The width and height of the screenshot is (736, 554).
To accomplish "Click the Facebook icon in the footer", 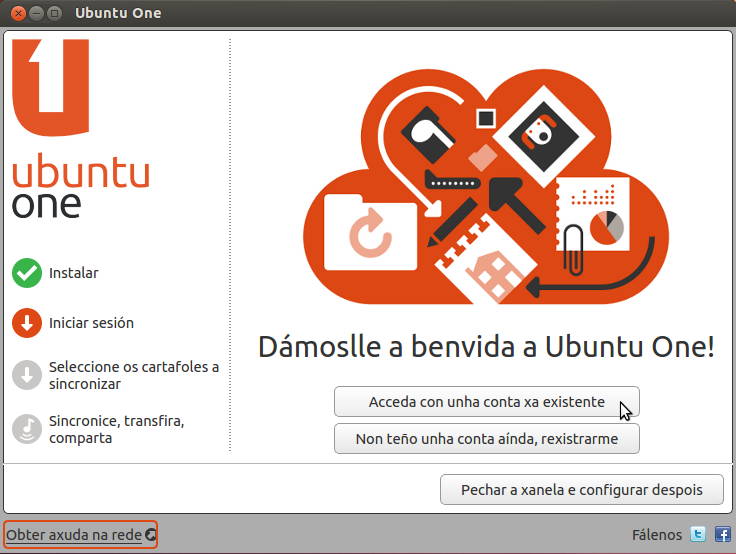I will [723, 534].
